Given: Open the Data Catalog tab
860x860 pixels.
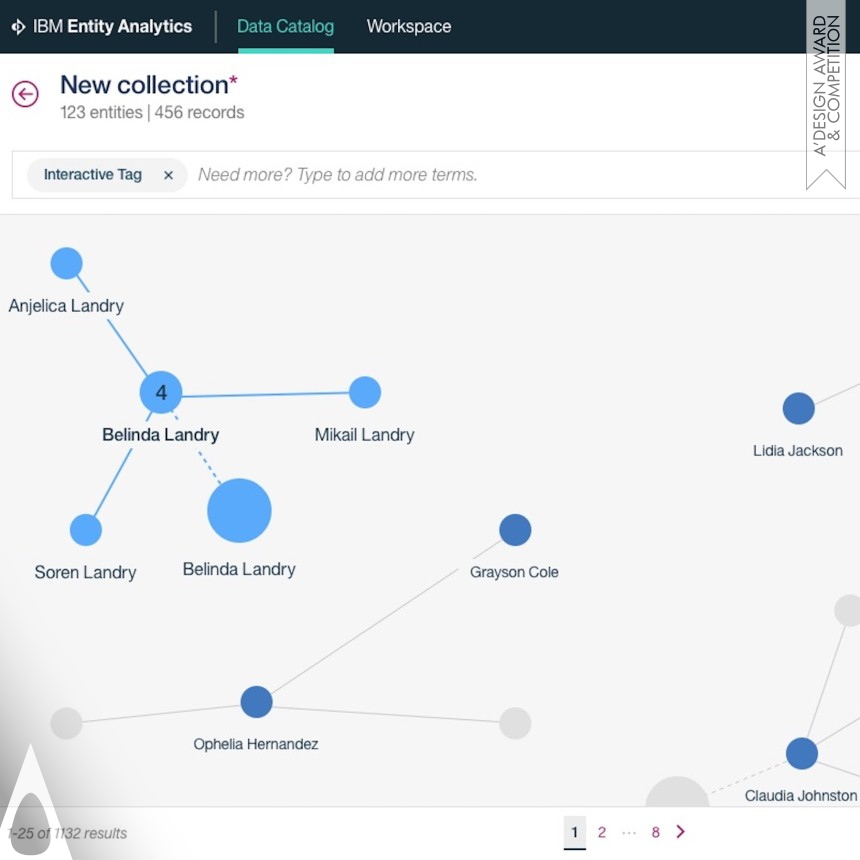Looking at the screenshot, I should [285, 27].
